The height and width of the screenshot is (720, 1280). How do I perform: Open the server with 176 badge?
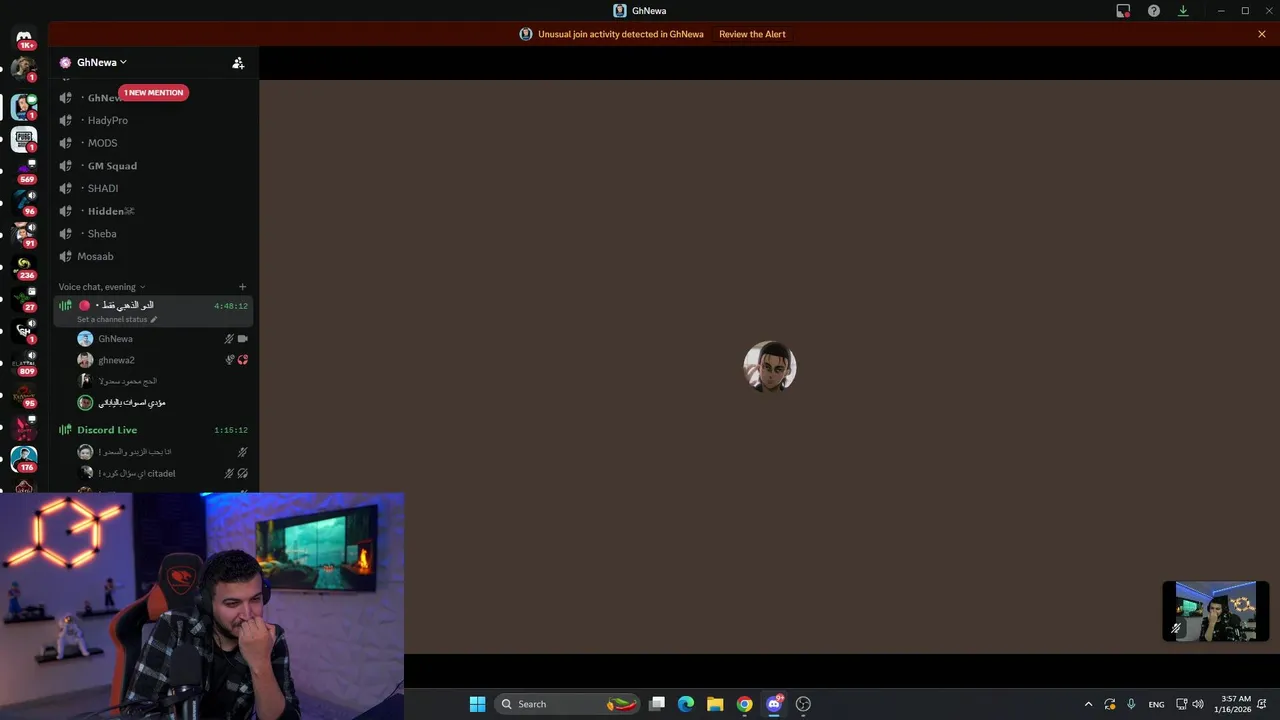pyautogui.click(x=24, y=458)
